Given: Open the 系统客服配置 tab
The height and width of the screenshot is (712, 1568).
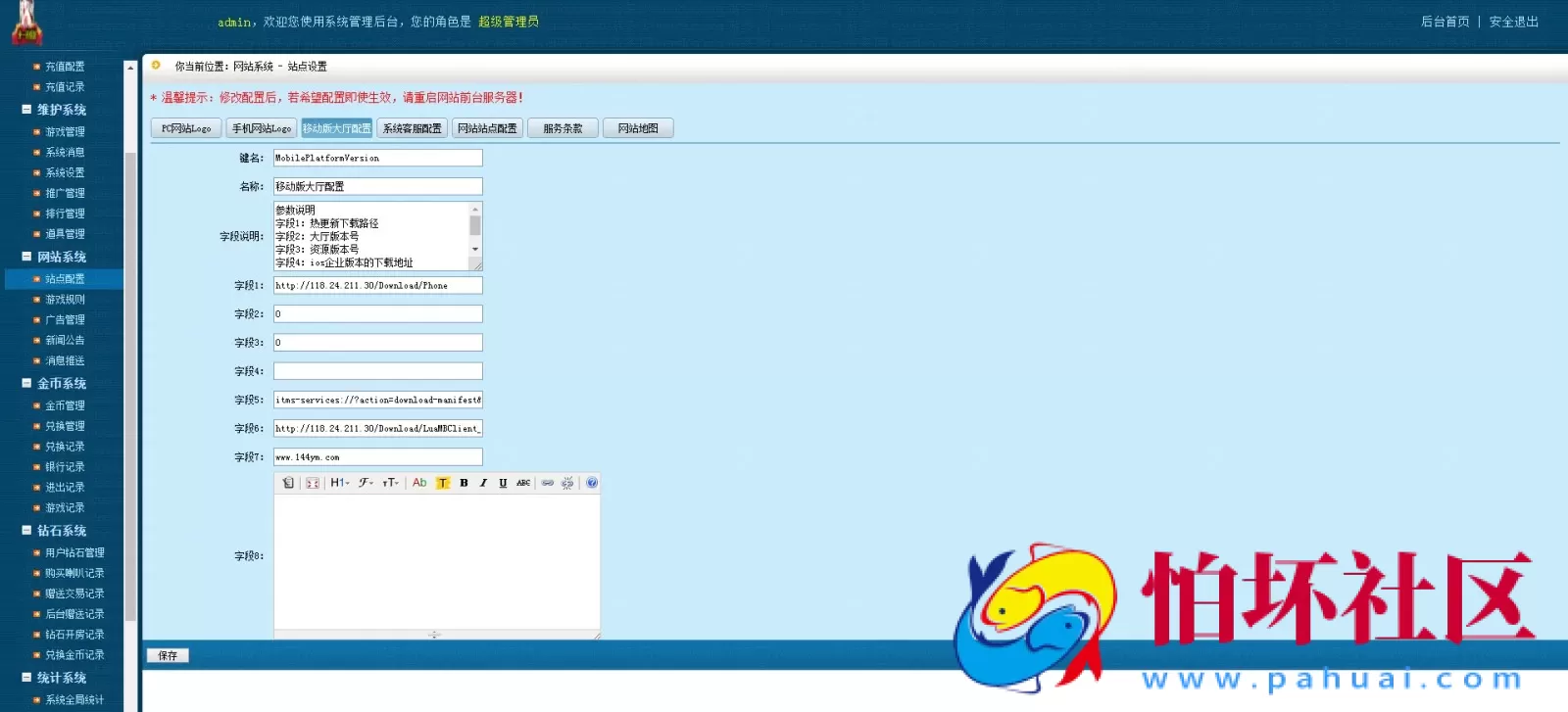Looking at the screenshot, I should point(413,128).
